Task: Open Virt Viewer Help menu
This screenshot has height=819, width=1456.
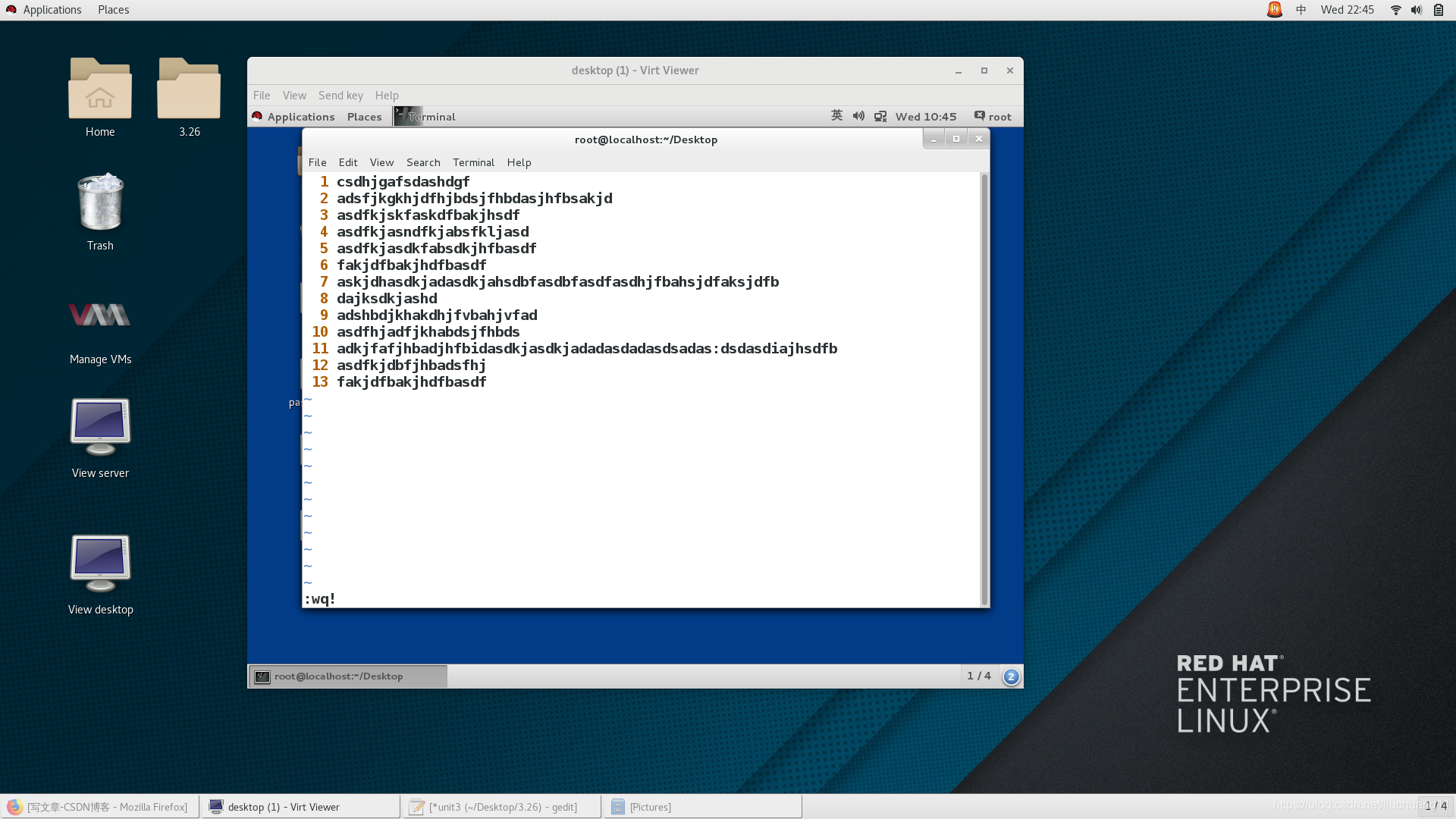Action: click(x=387, y=96)
